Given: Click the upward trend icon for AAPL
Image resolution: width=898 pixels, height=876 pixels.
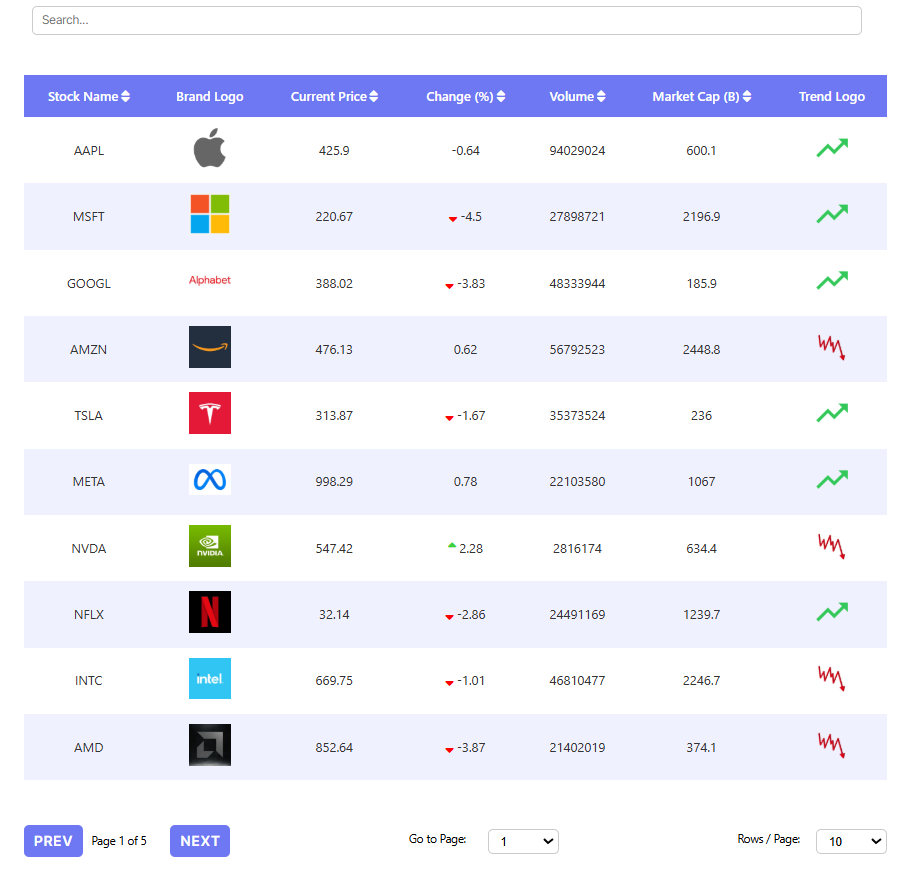Looking at the screenshot, I should click(832, 148).
